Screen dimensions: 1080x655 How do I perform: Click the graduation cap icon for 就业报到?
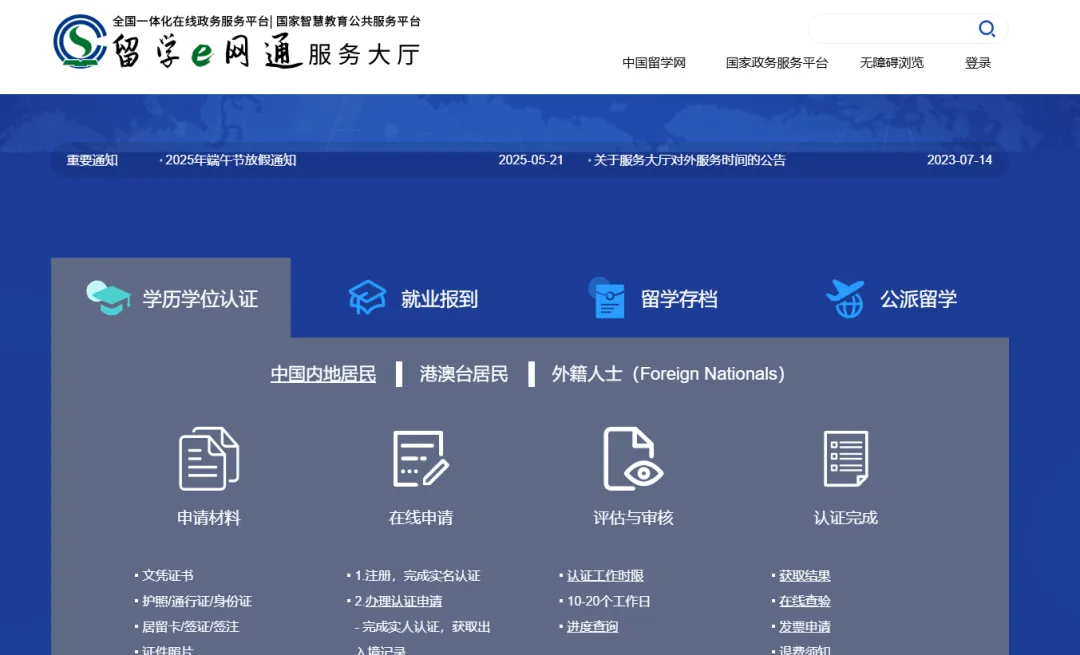367,298
